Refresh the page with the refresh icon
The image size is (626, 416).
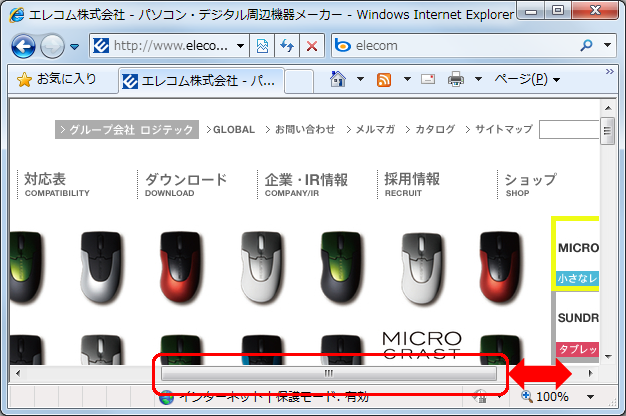click(x=287, y=46)
